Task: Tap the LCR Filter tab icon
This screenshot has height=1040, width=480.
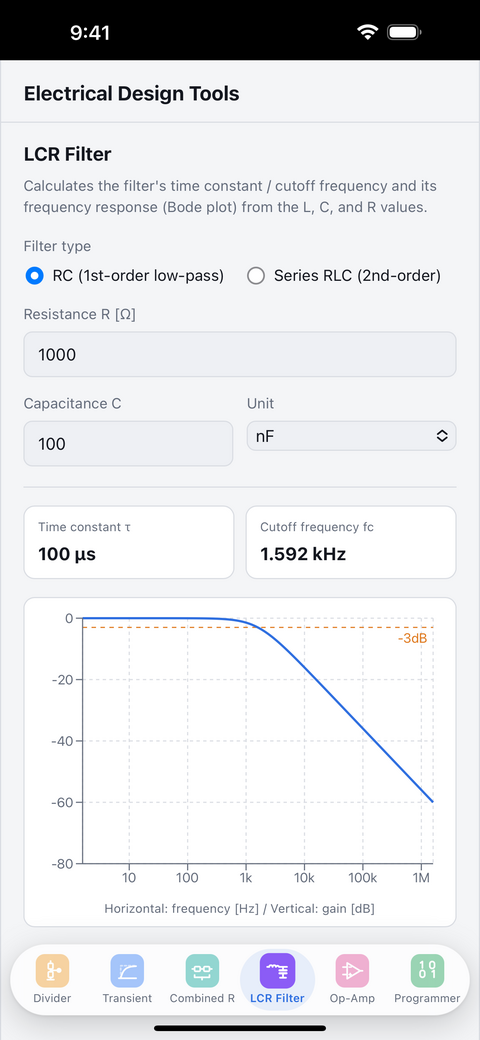Action: [277, 971]
